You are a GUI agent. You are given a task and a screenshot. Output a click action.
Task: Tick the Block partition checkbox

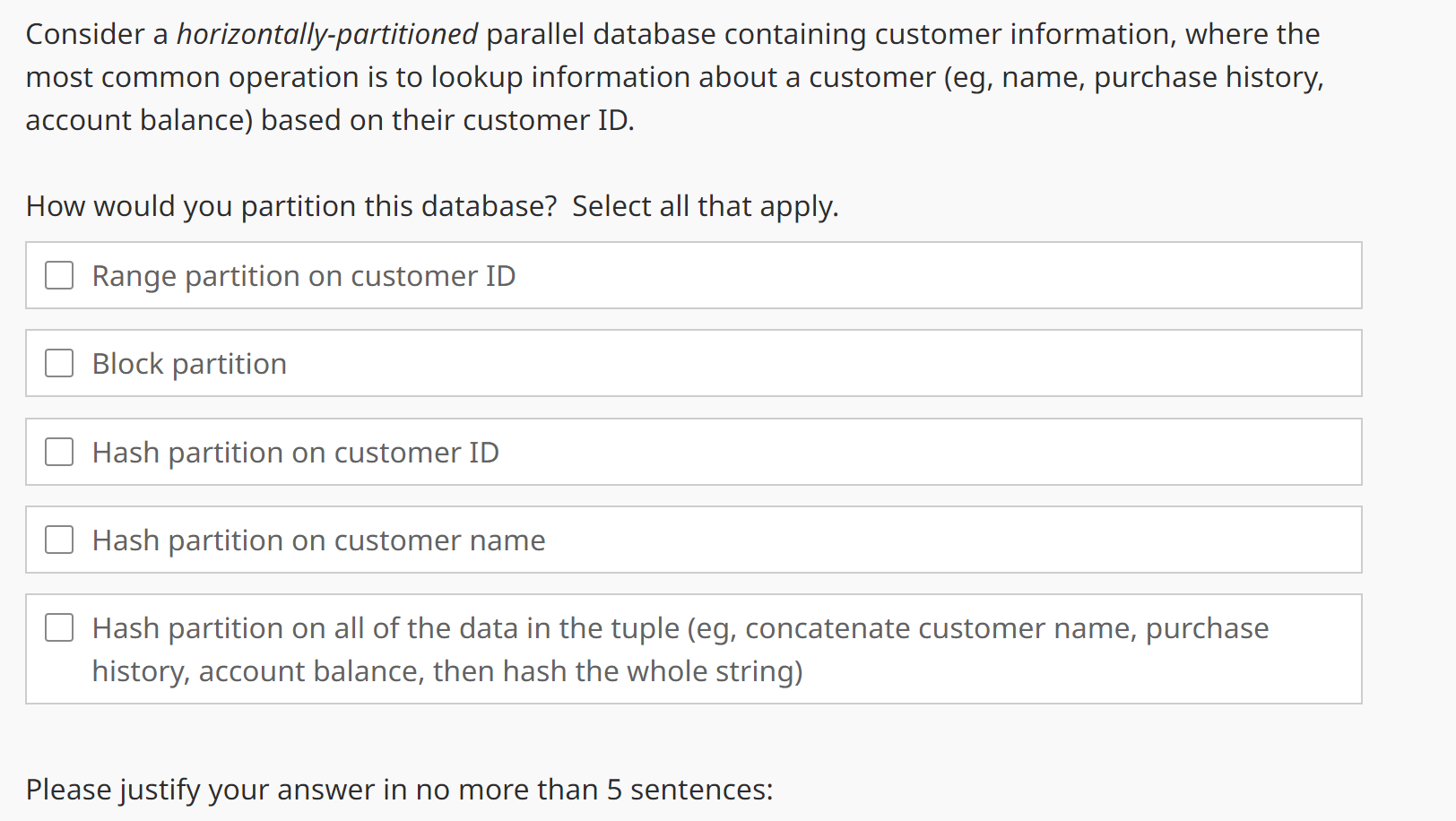pyautogui.click(x=59, y=363)
